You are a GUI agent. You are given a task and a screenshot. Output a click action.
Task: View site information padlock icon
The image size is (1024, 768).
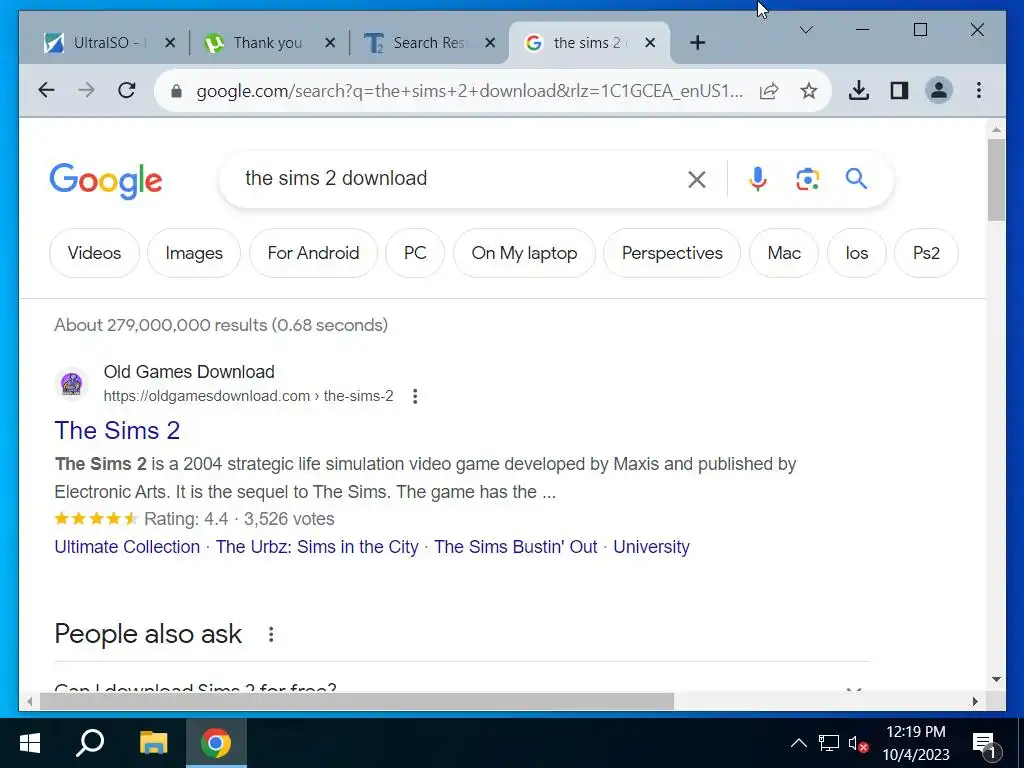point(176,91)
